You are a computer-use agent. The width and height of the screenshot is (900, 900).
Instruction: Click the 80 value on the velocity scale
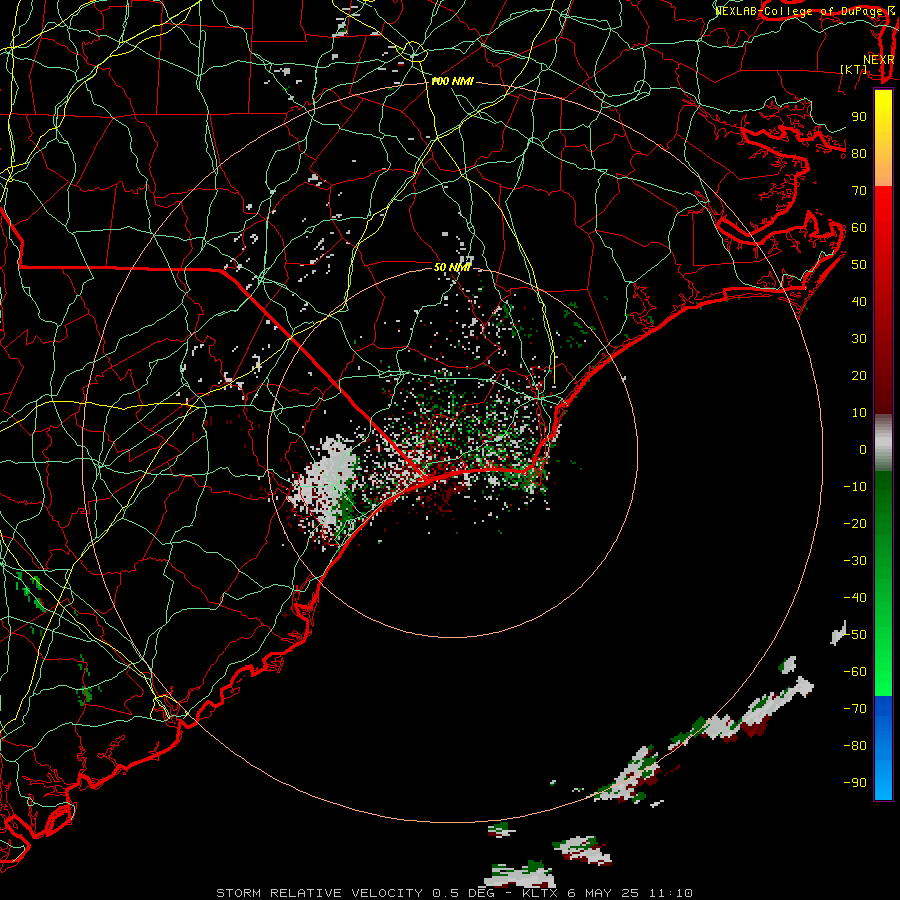tap(859, 154)
